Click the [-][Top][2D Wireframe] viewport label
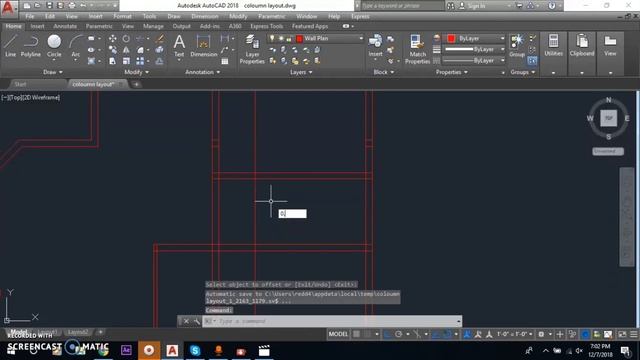The height and width of the screenshot is (360, 640). [x=31, y=98]
